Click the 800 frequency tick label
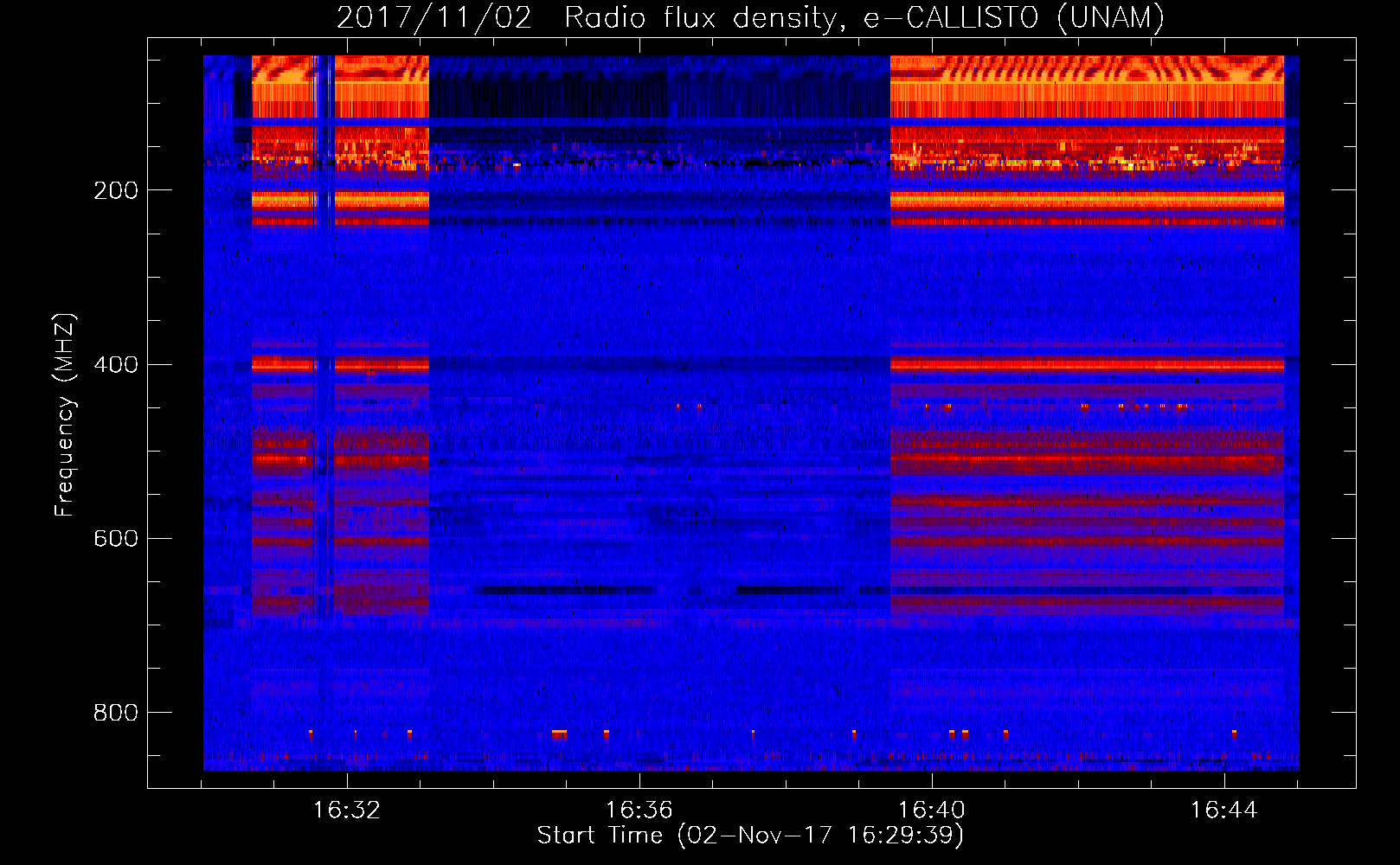The height and width of the screenshot is (865, 1400). [115, 713]
